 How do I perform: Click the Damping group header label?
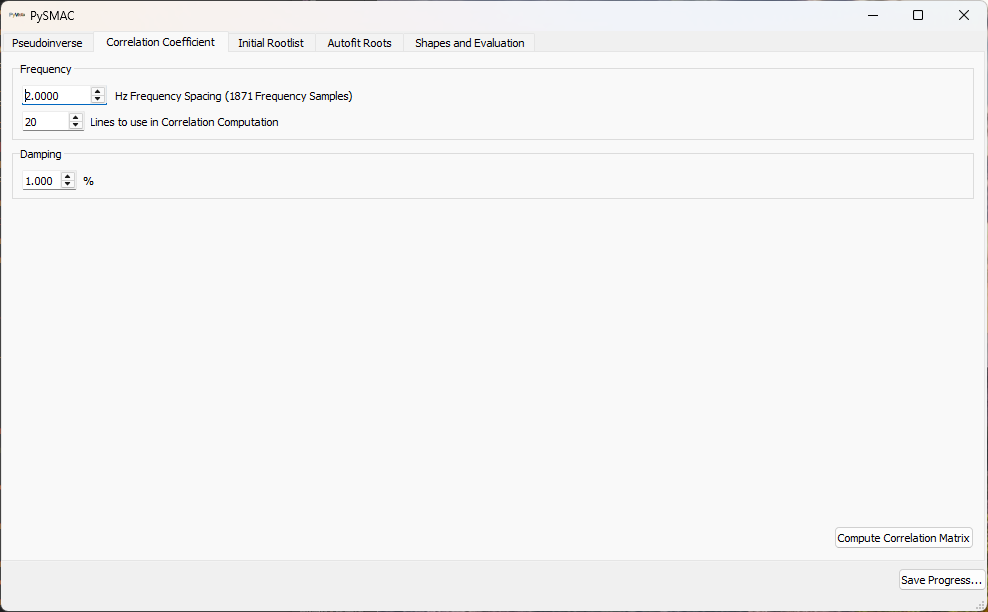tap(40, 154)
